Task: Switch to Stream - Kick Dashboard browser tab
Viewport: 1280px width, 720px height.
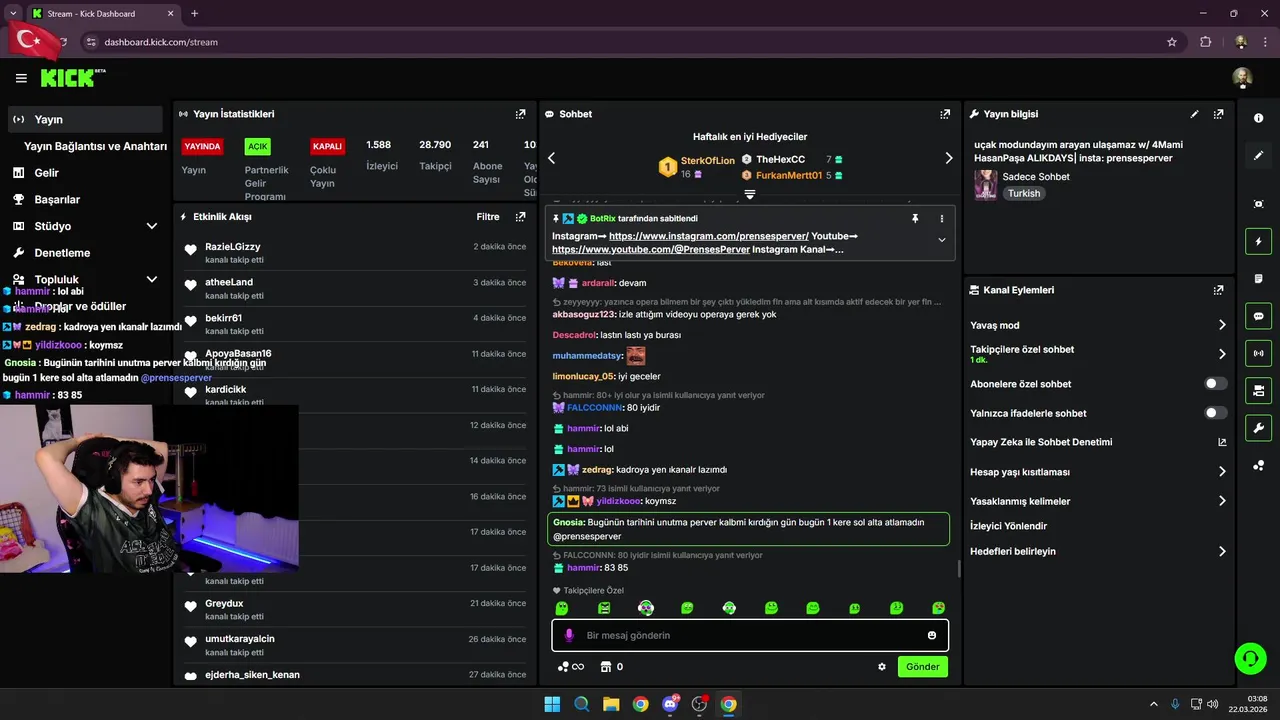Action: tap(103, 14)
